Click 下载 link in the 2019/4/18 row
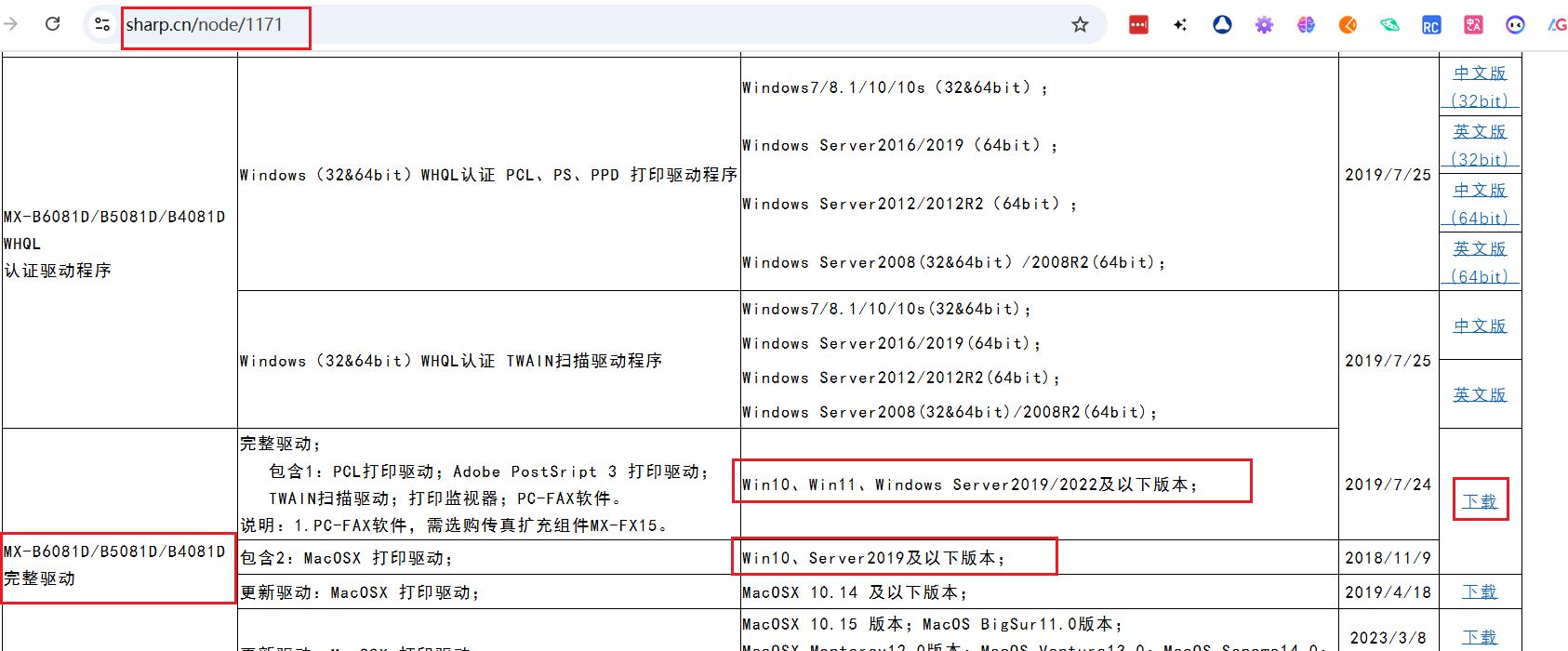This screenshot has height=651, width=1568. tap(1480, 591)
